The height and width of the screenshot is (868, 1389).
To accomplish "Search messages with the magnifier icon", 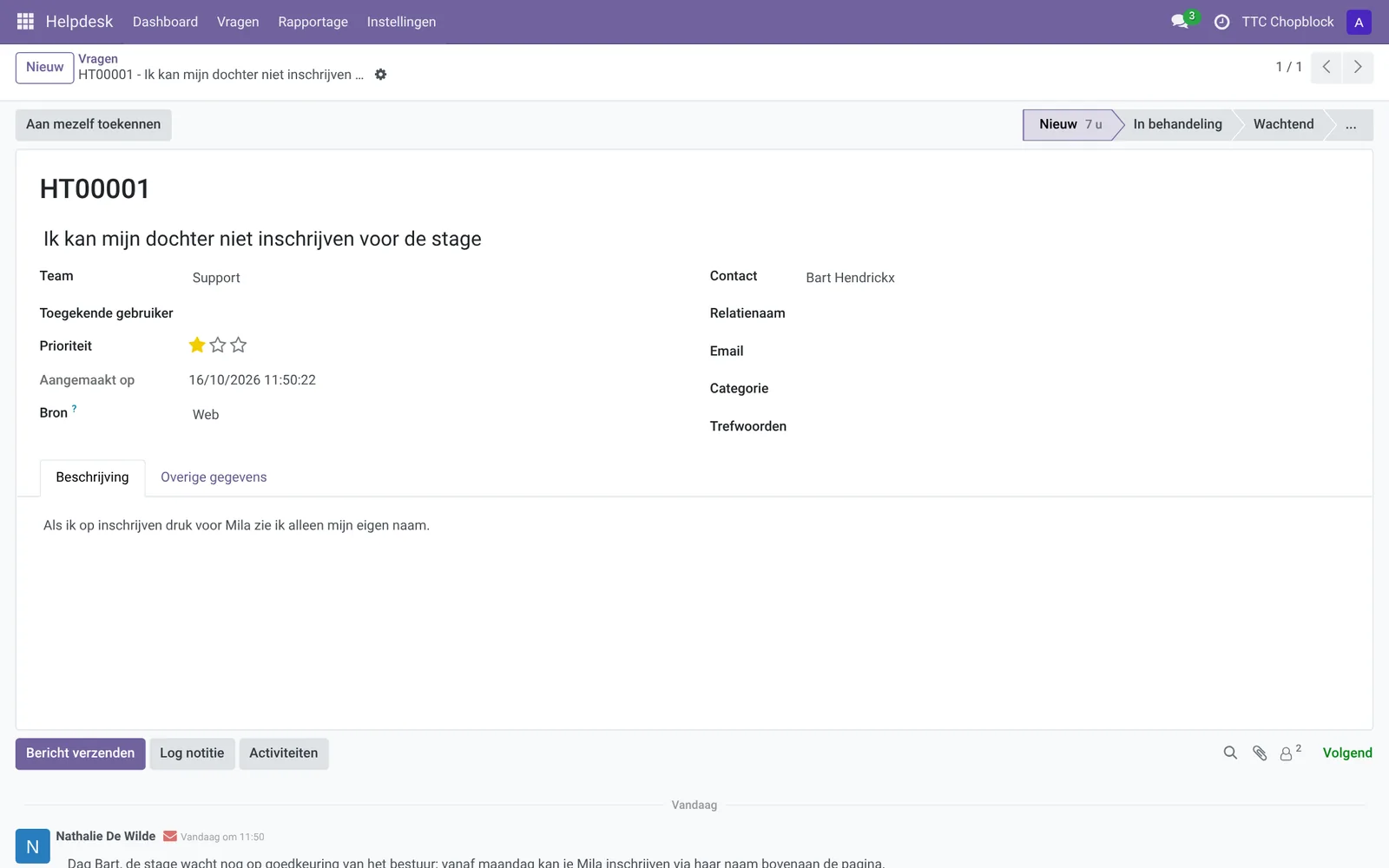I will (1230, 753).
